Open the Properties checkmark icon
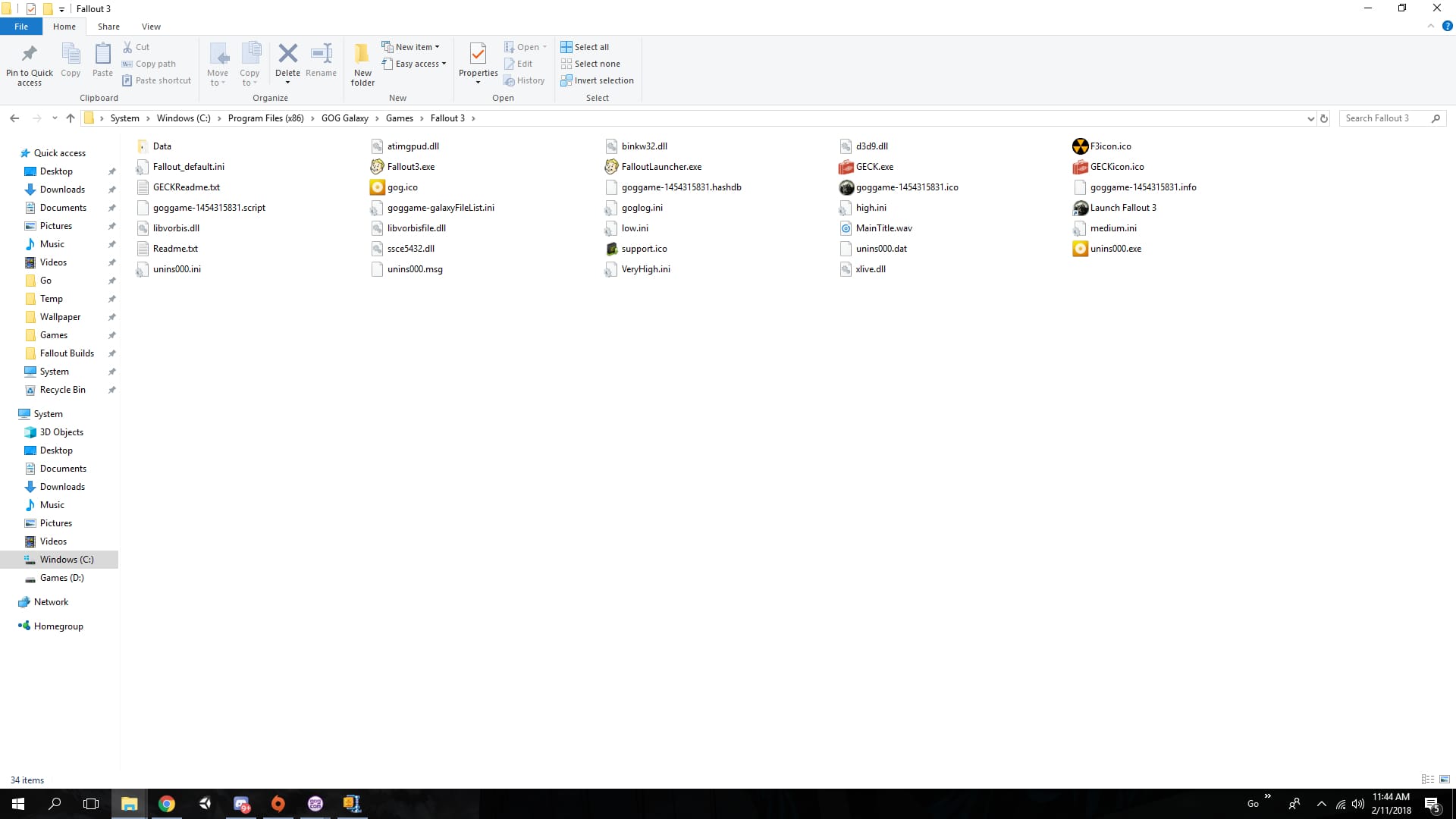Image resolution: width=1456 pixels, height=819 pixels. coord(478,53)
